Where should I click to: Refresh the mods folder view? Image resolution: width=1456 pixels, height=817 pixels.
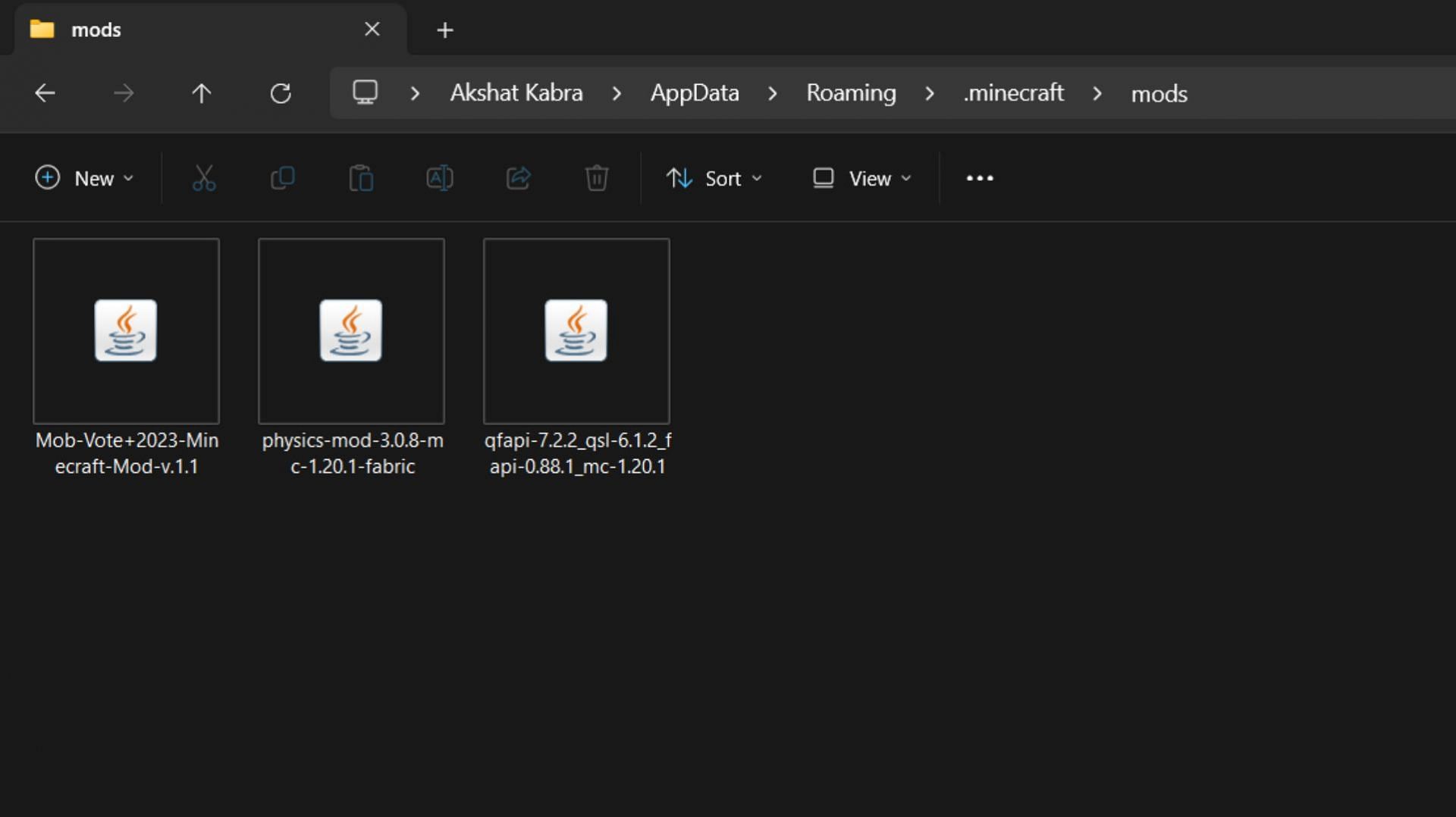(281, 93)
